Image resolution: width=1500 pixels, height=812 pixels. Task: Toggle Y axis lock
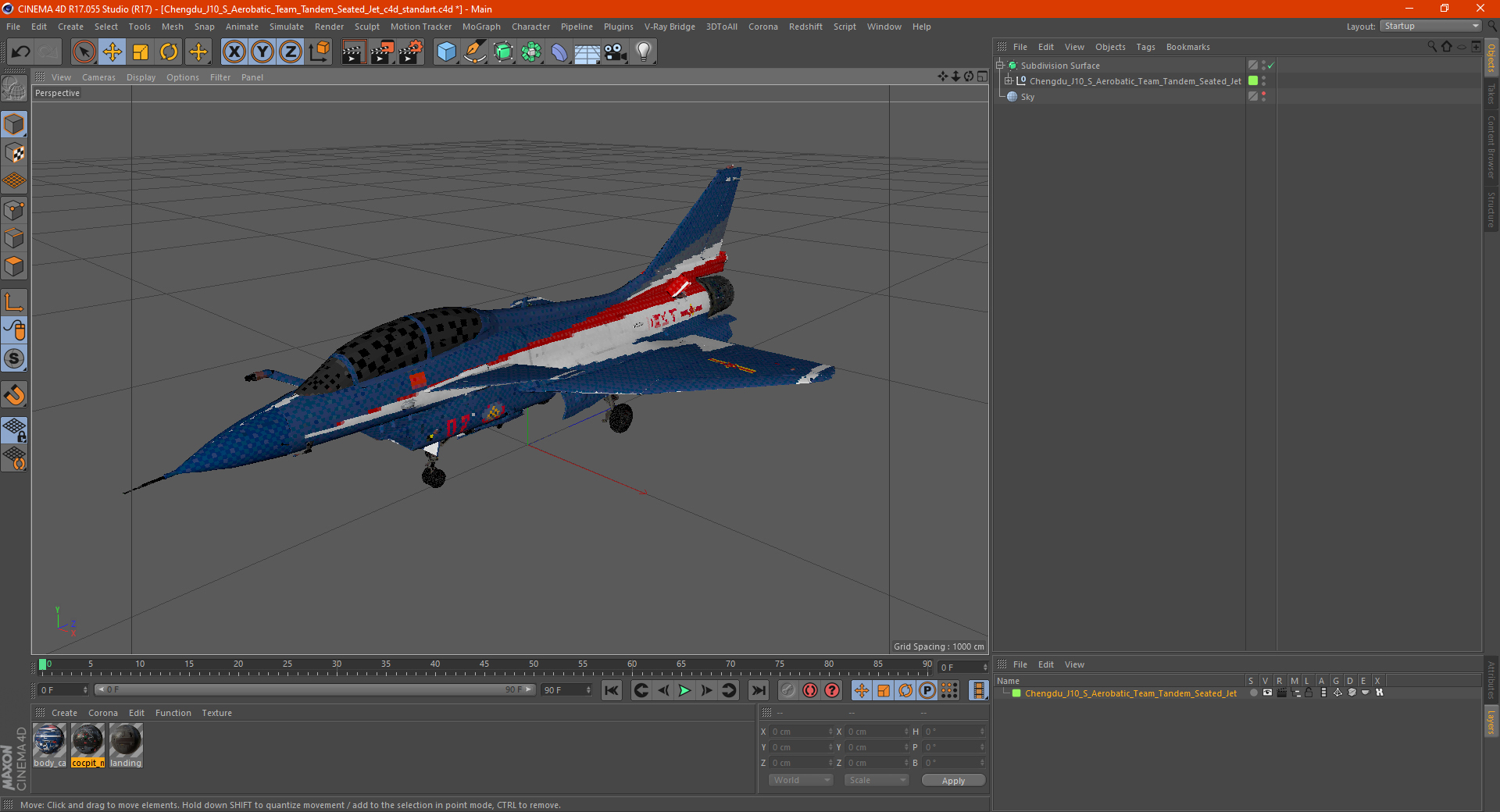(x=262, y=52)
